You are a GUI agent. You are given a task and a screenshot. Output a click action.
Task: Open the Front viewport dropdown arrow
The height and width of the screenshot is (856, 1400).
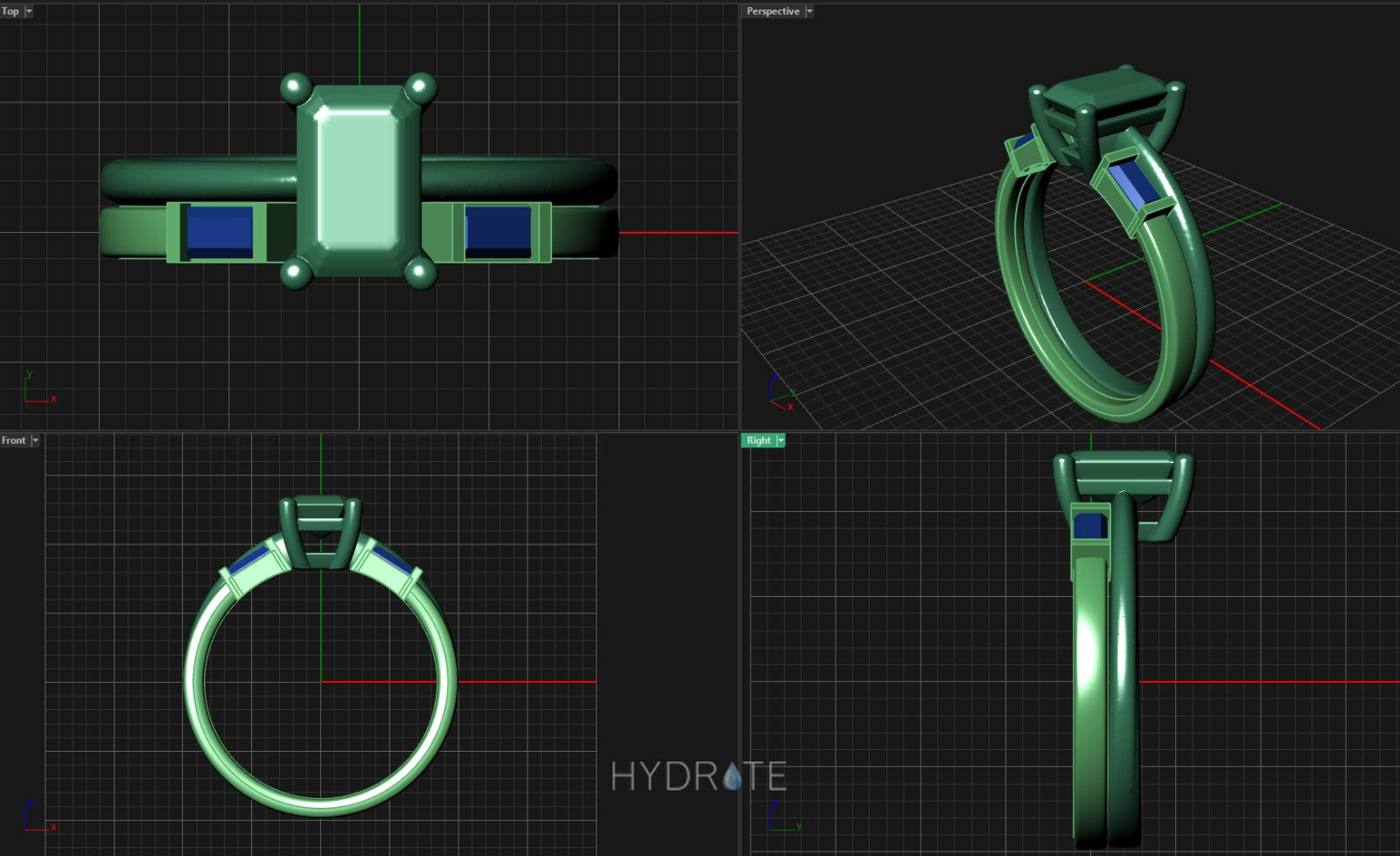[35, 440]
